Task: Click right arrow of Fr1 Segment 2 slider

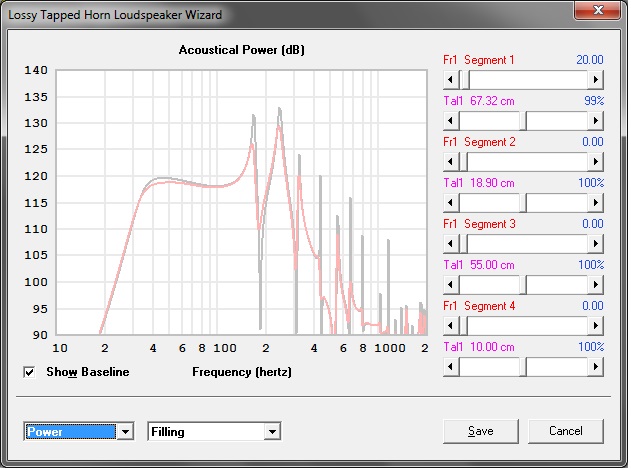Action: 596,162
